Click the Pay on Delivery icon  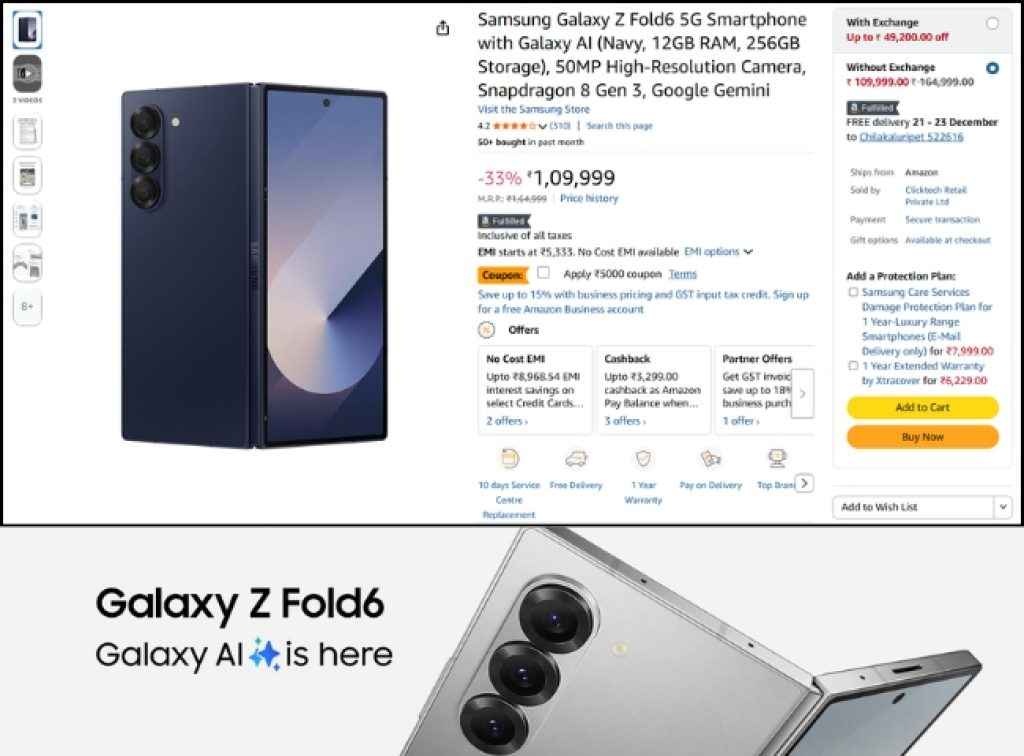click(710, 460)
